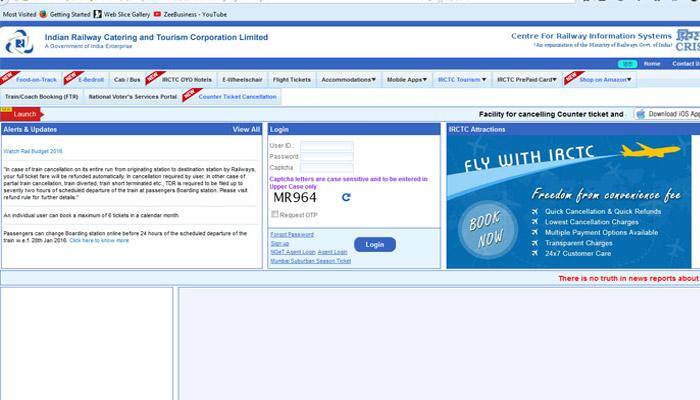Open the Flight Tickets menu item
The height and width of the screenshot is (400, 700).
292,79
